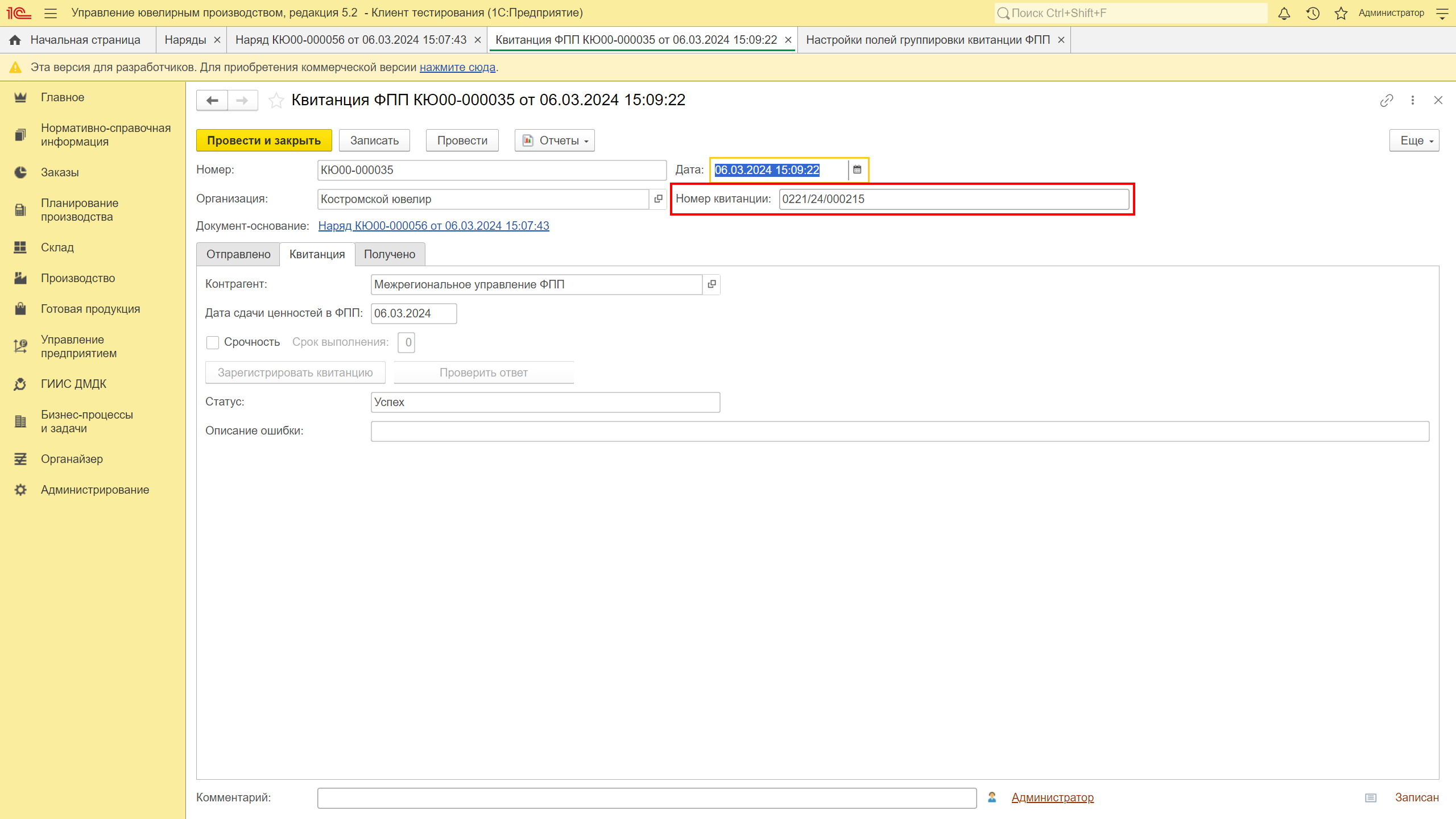
Task: Go forward with the right arrow button
Action: (242, 101)
